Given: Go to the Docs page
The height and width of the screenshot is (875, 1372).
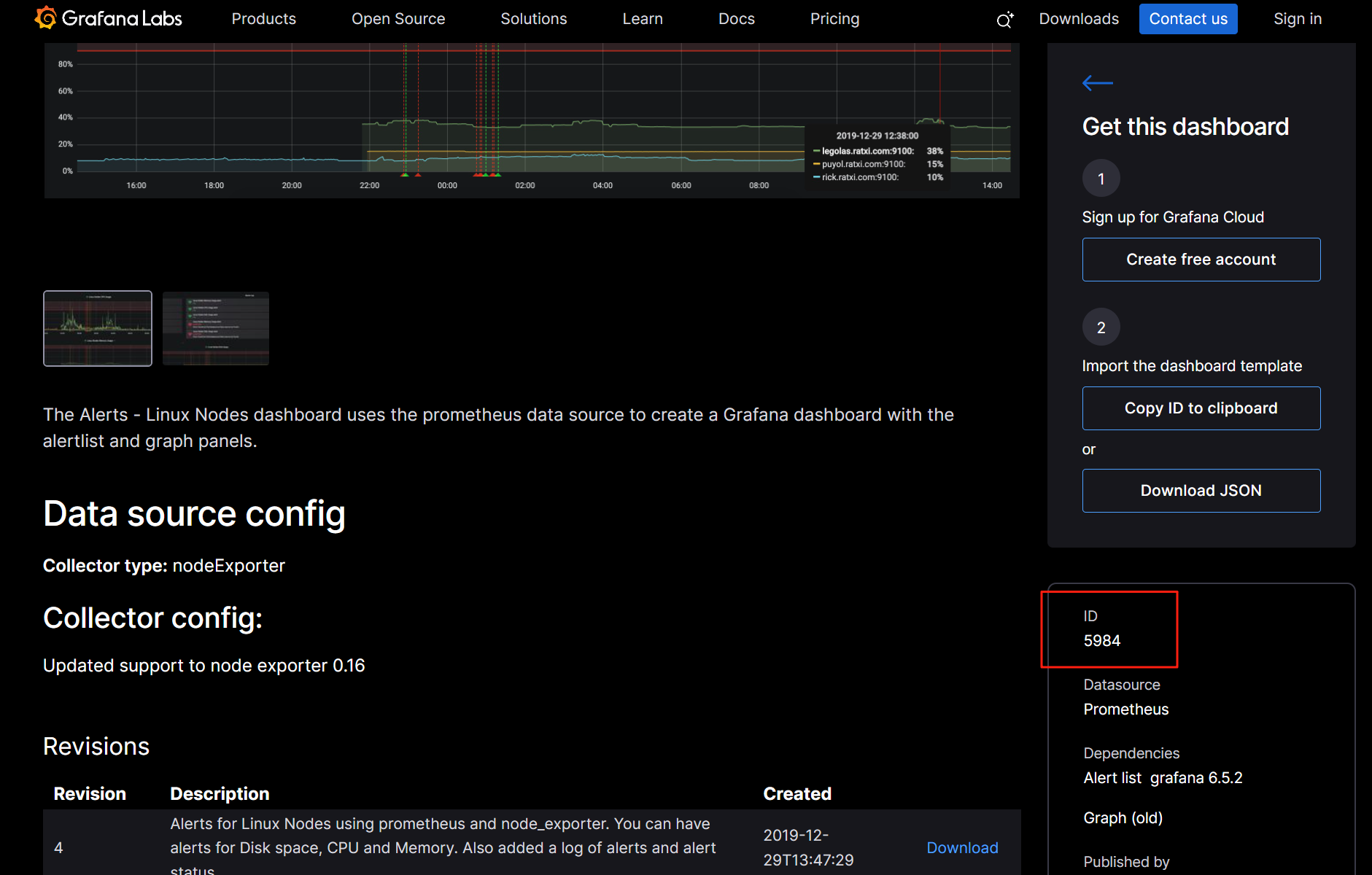Looking at the screenshot, I should 737,19.
